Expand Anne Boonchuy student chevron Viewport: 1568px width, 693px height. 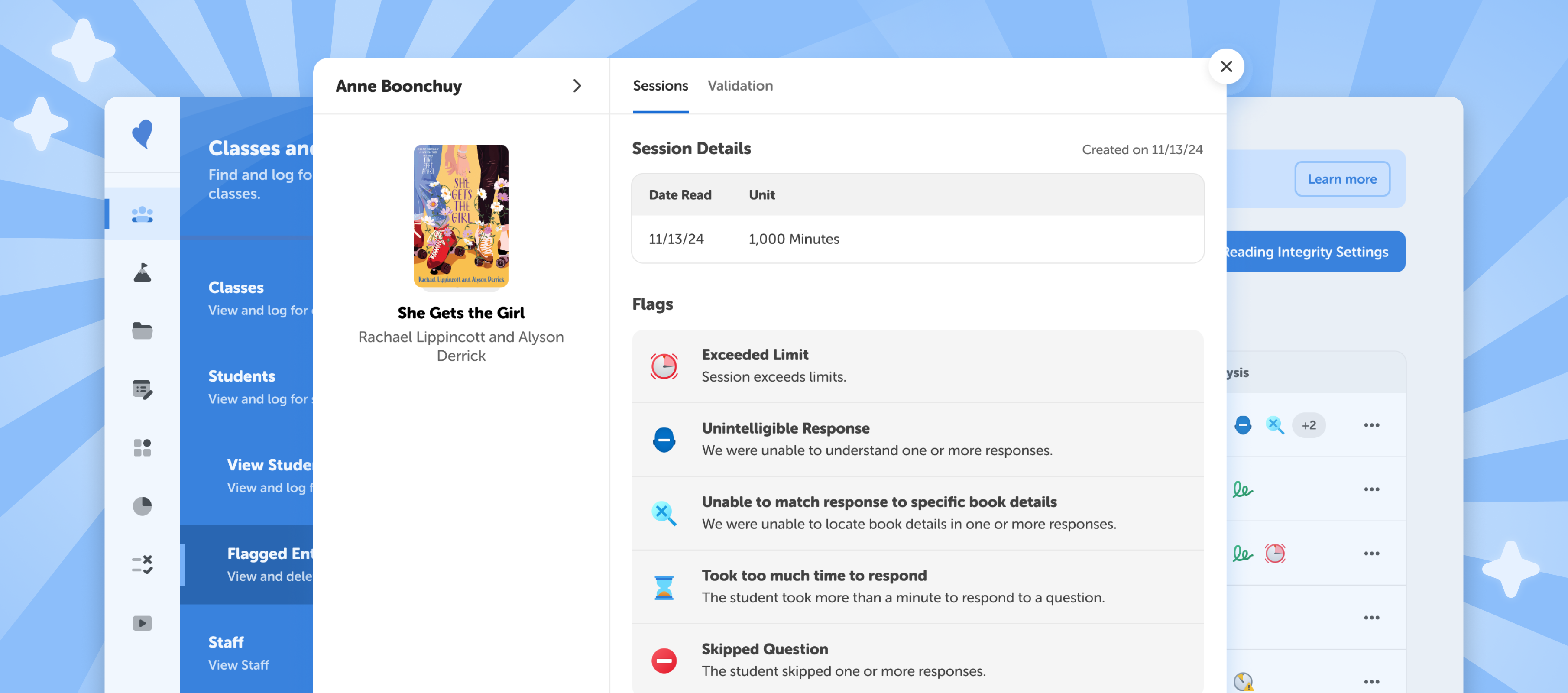[577, 86]
